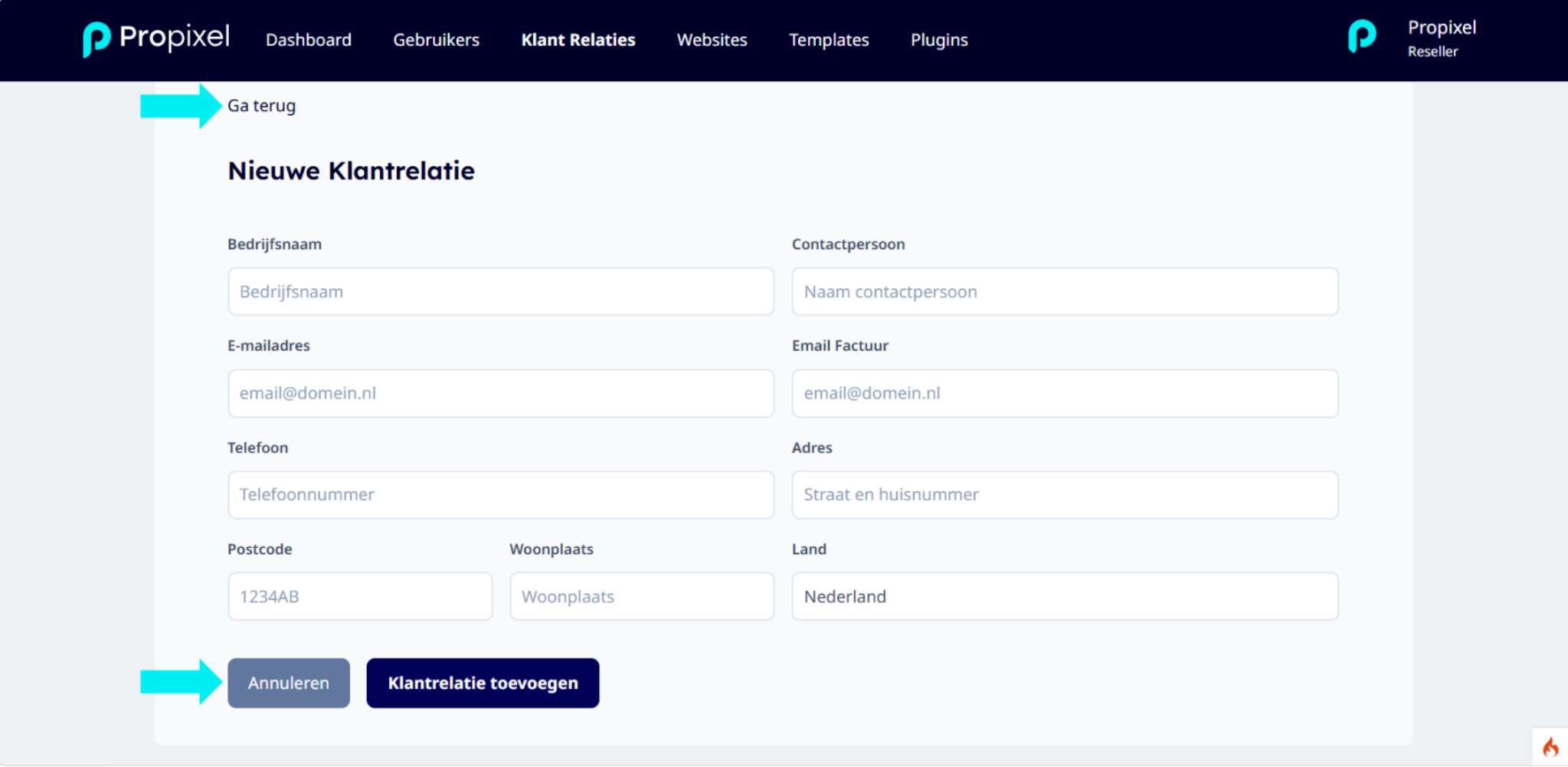1568x767 pixels.
Task: Click the Woonplaats label
Action: click(x=552, y=549)
